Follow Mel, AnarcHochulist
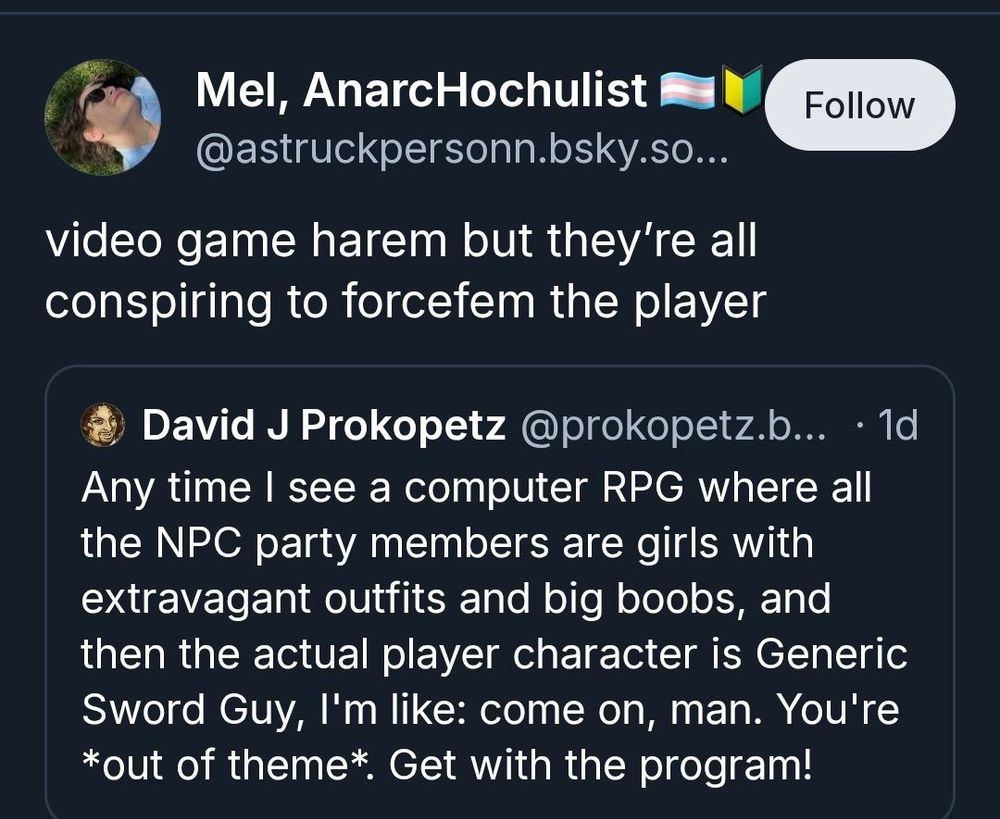The image size is (1000, 819). (858, 104)
